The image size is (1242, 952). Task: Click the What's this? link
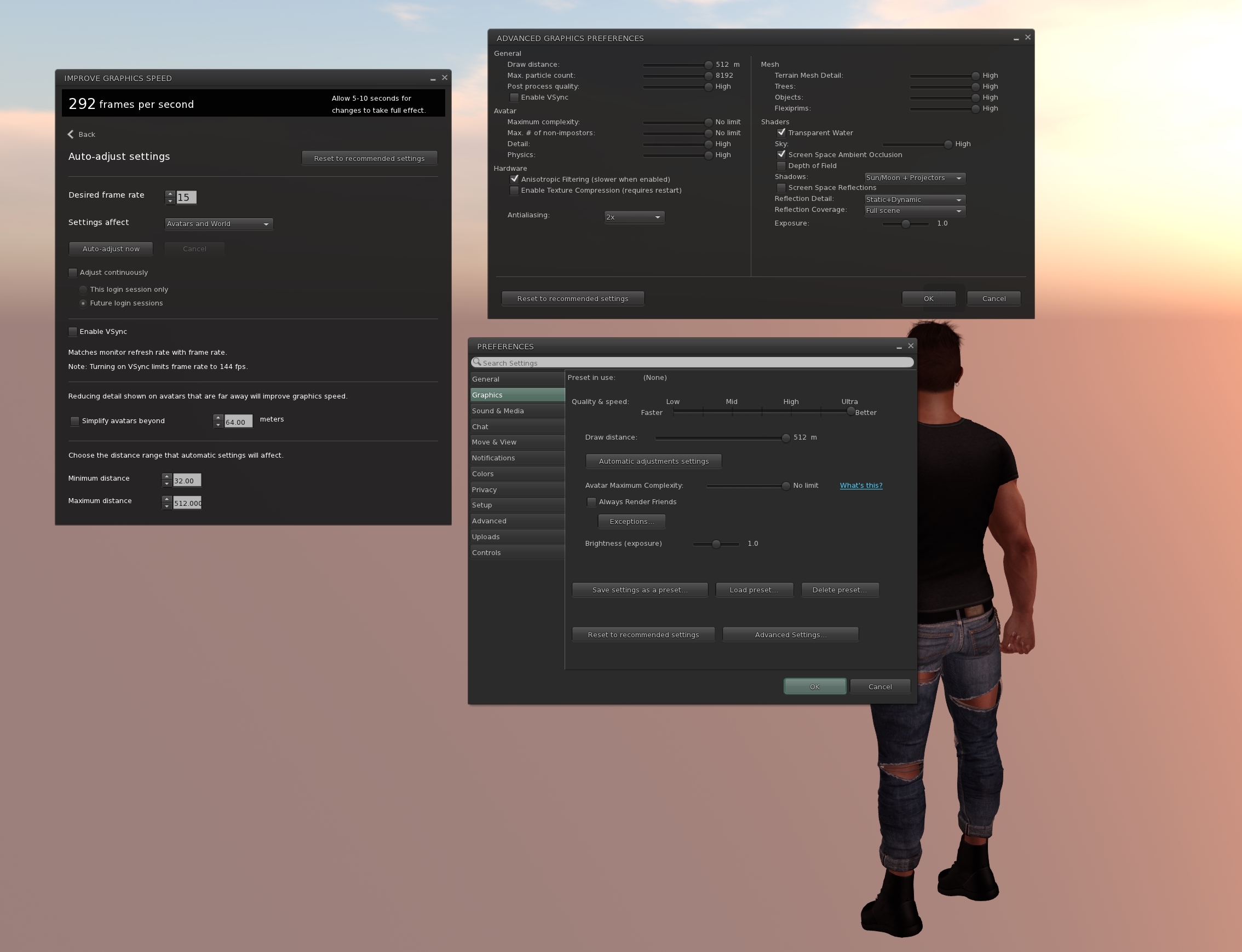[860, 486]
